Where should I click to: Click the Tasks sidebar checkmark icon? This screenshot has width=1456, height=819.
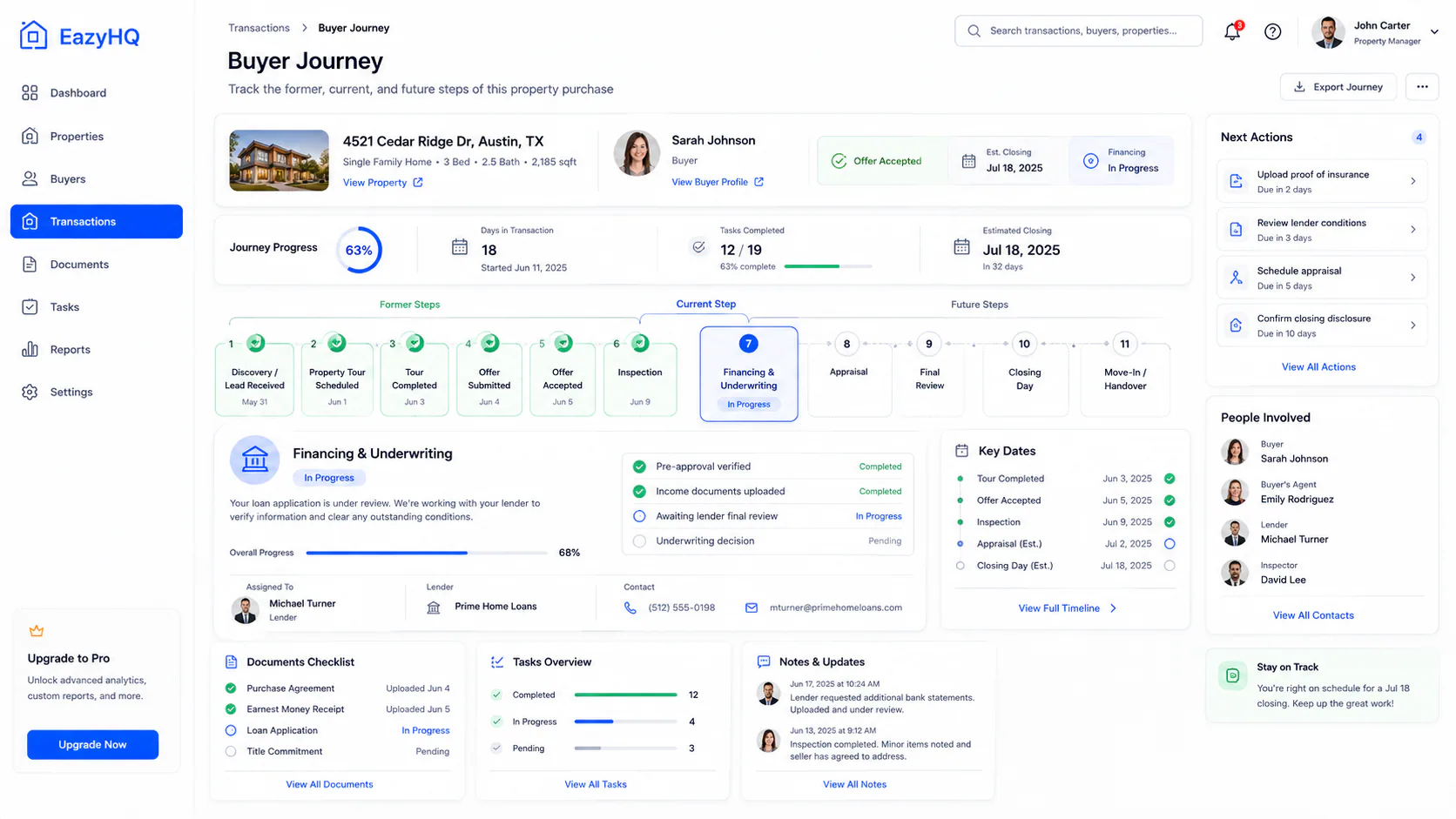[x=30, y=306]
